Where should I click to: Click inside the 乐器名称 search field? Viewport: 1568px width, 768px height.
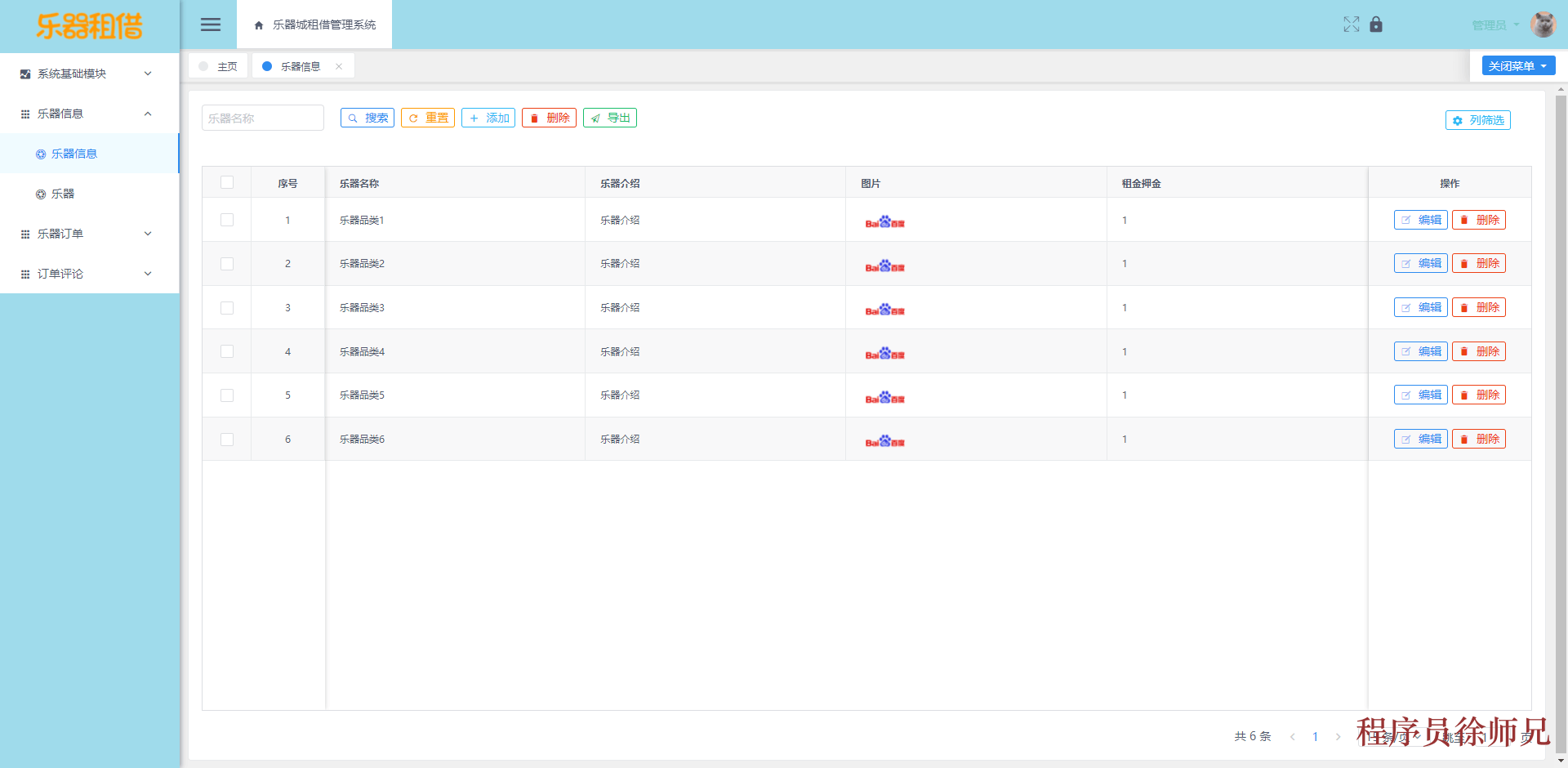(x=262, y=117)
